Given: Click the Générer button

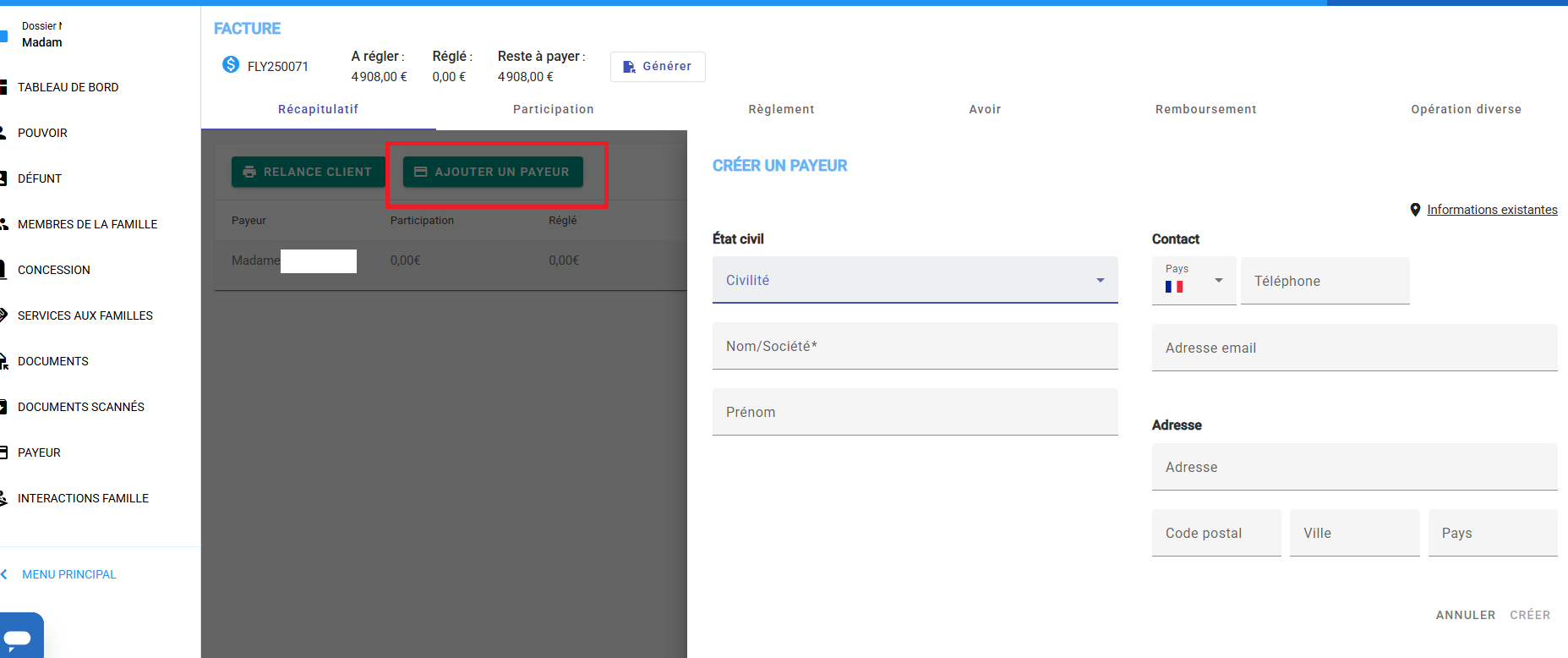Looking at the screenshot, I should 658,66.
